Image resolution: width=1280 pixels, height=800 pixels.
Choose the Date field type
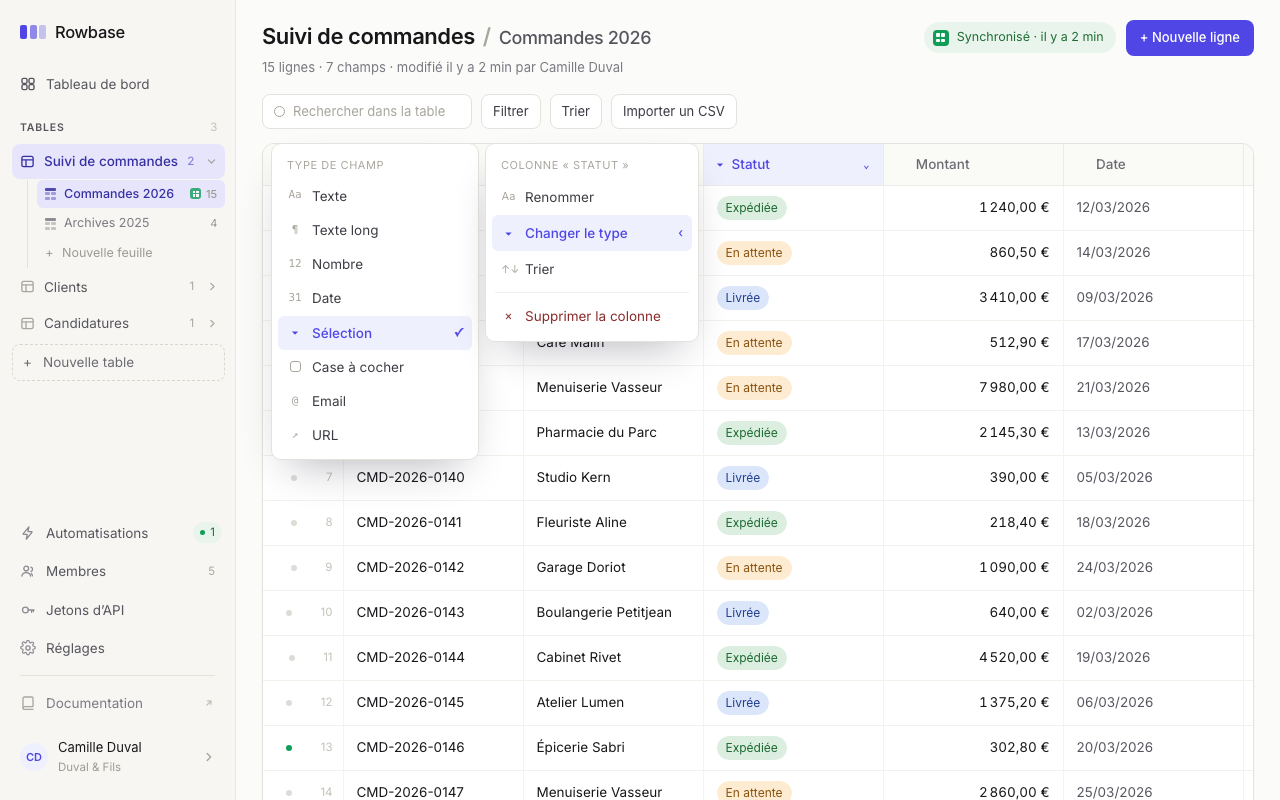click(x=375, y=298)
